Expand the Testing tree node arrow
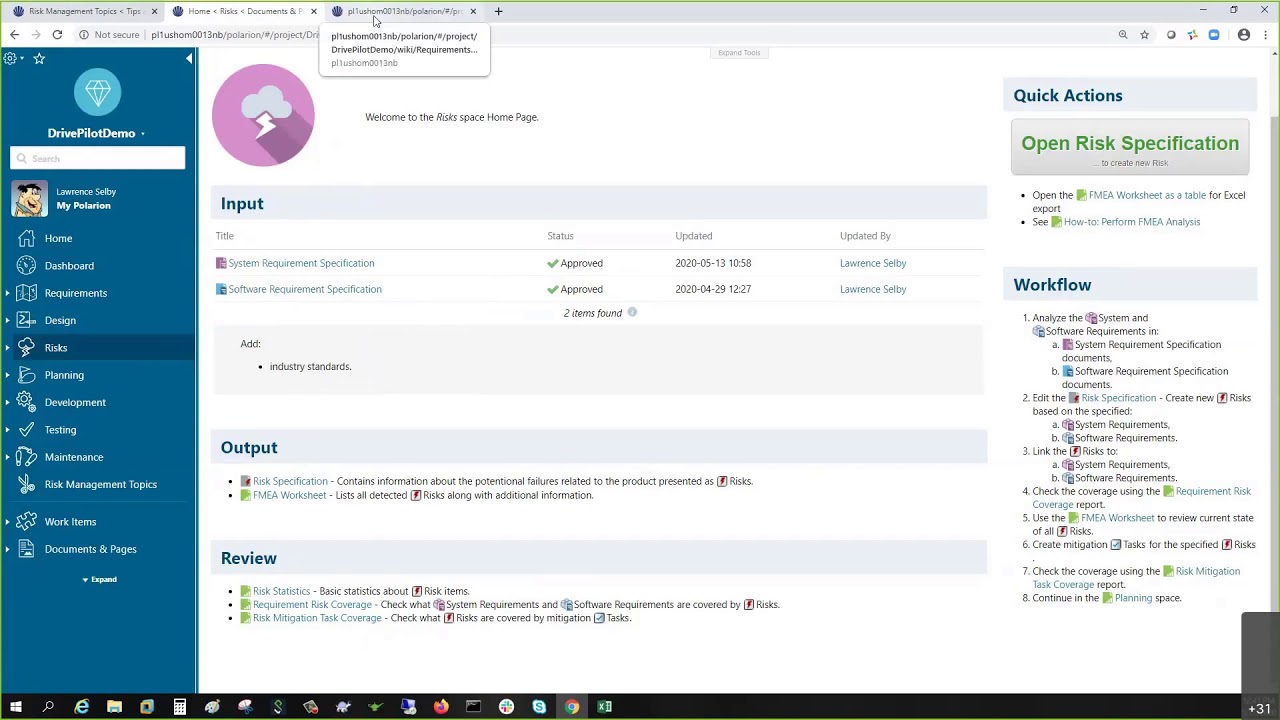Screen dimensions: 1280x720 pos(7,430)
